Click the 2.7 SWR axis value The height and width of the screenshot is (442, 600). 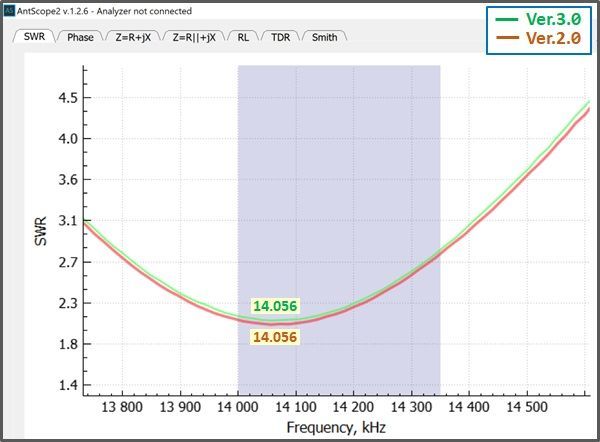(68, 262)
